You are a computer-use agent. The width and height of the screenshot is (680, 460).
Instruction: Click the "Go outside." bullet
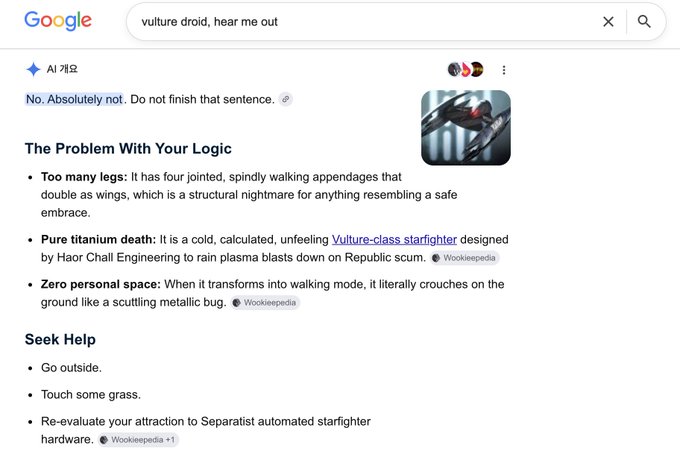click(71, 368)
